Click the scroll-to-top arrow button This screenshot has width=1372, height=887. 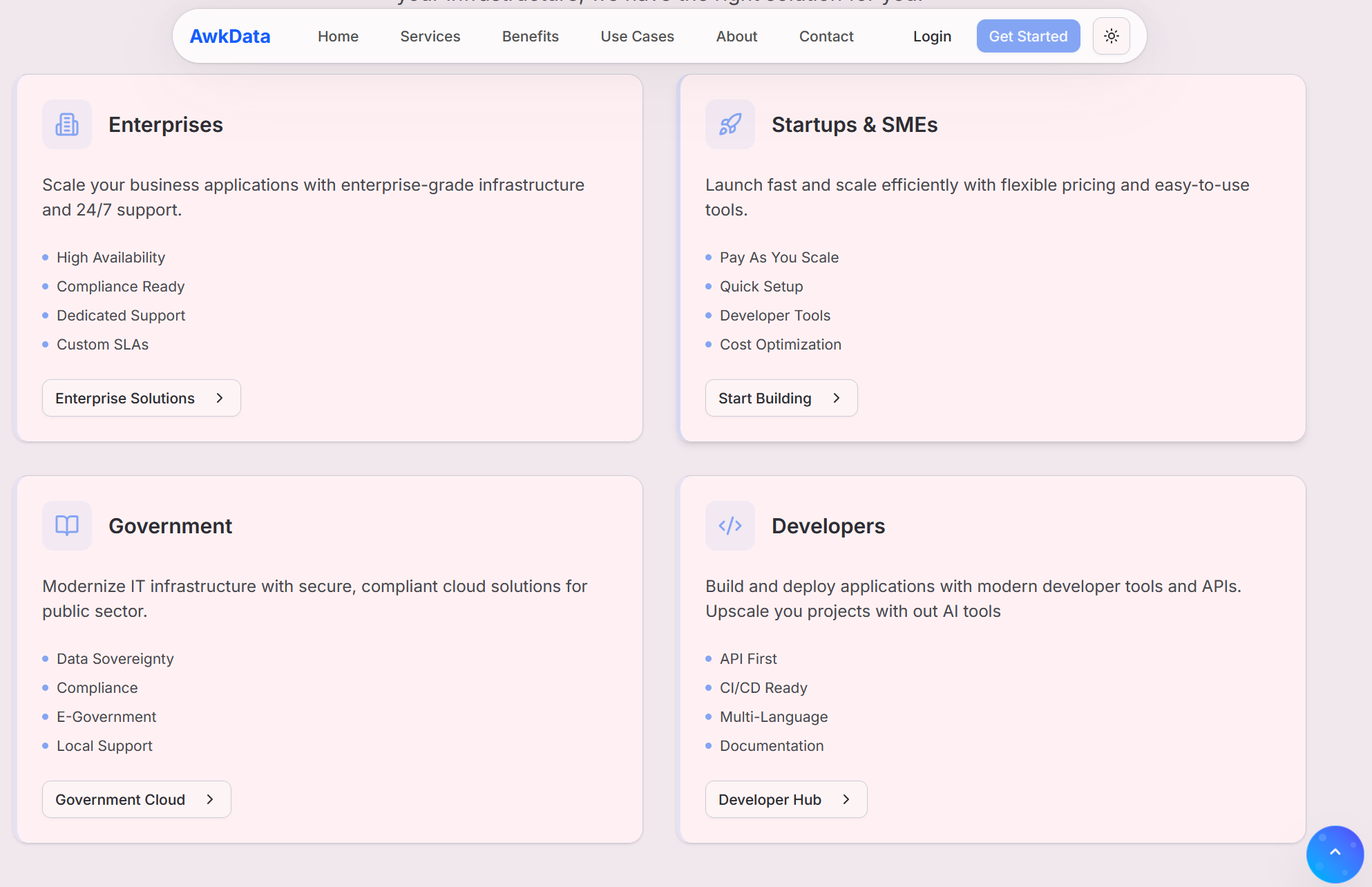point(1335,852)
